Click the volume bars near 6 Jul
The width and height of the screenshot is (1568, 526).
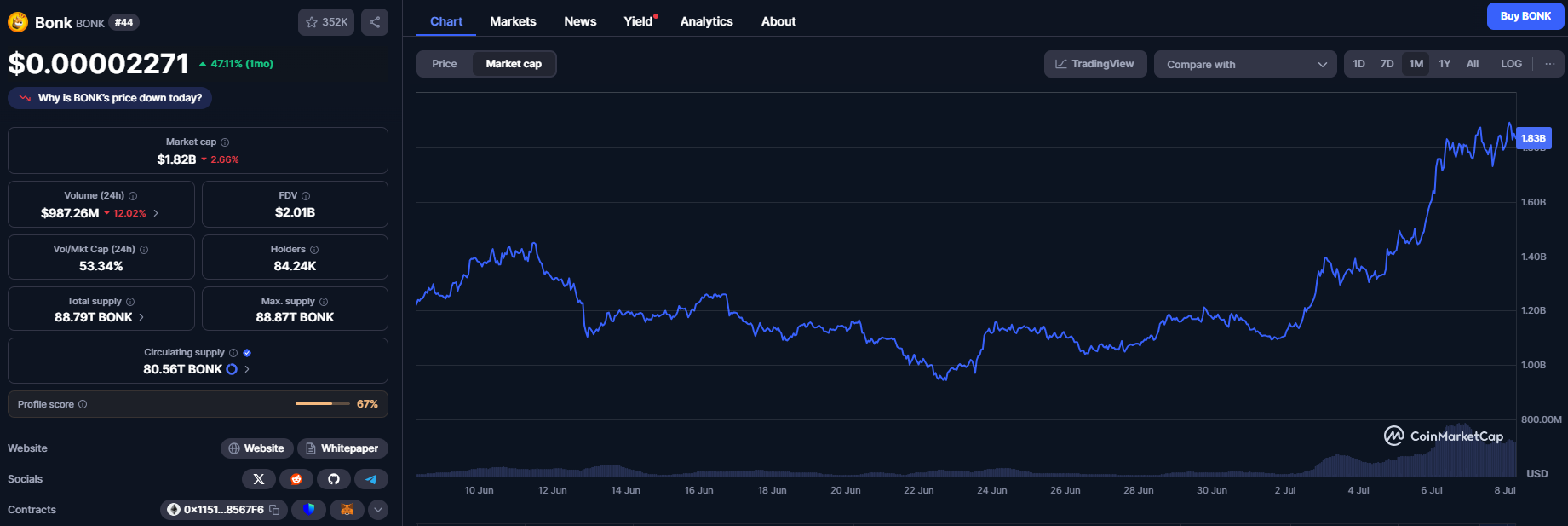tap(1433, 456)
